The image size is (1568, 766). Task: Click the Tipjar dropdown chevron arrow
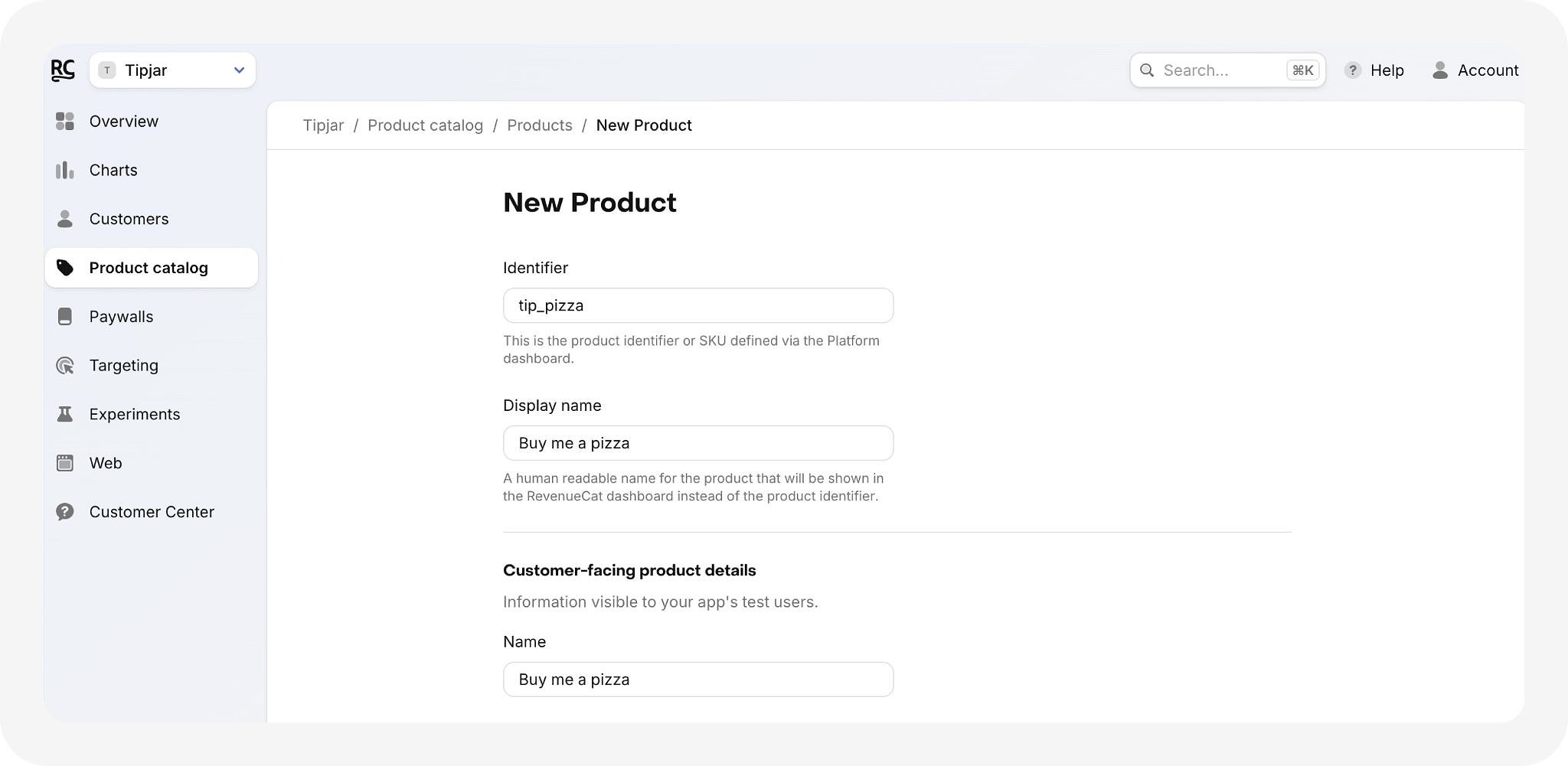[239, 70]
